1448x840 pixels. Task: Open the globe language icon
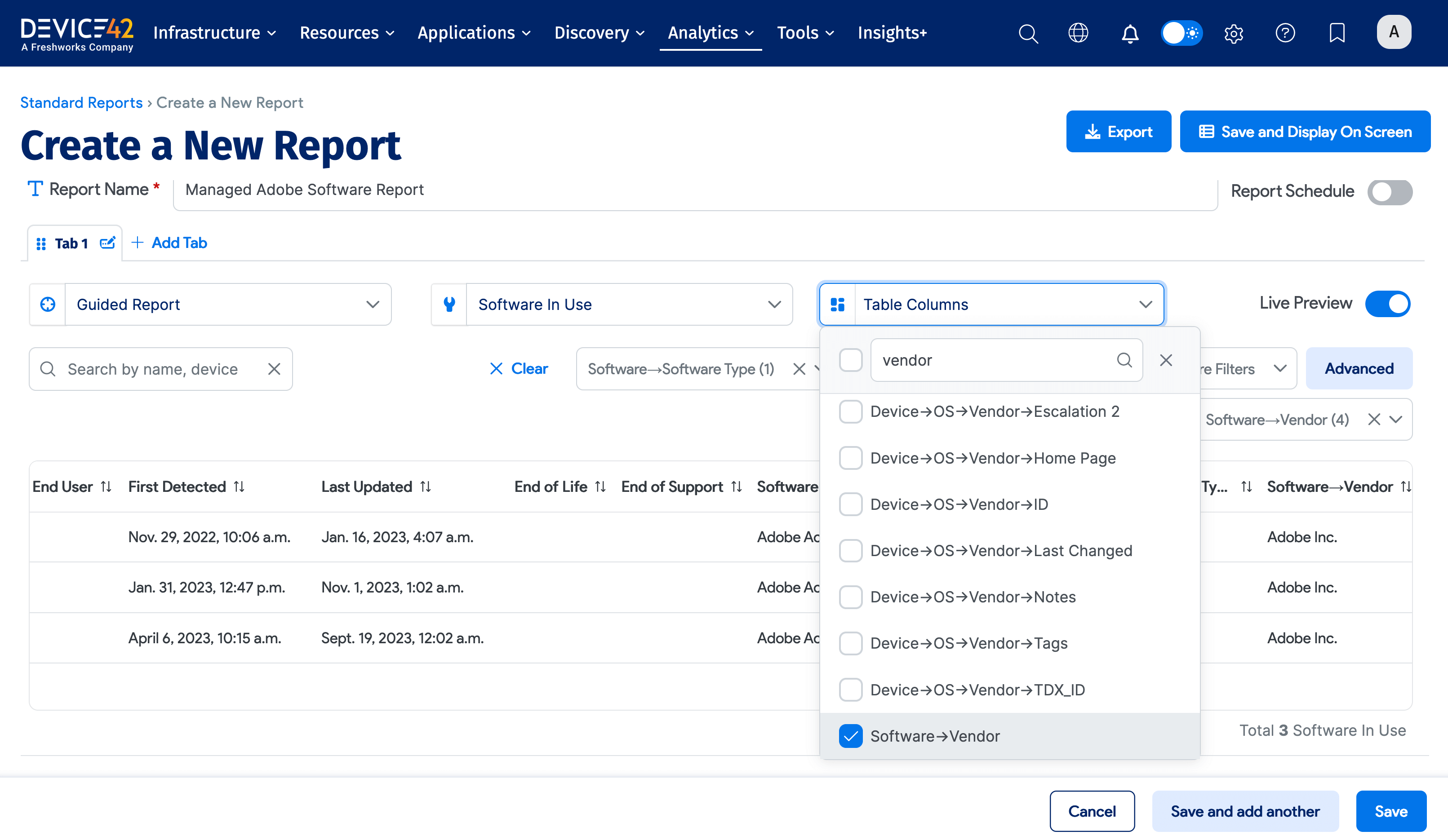click(1078, 33)
